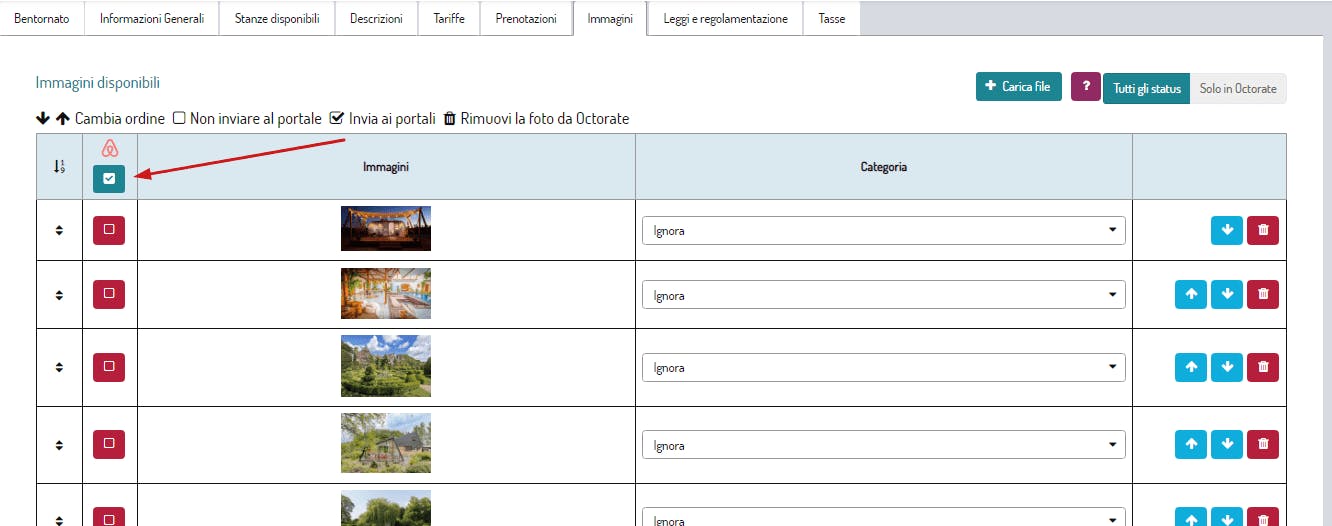Open the Leggi e regolamentazione tab
This screenshot has width=1332, height=526.
click(x=725, y=19)
